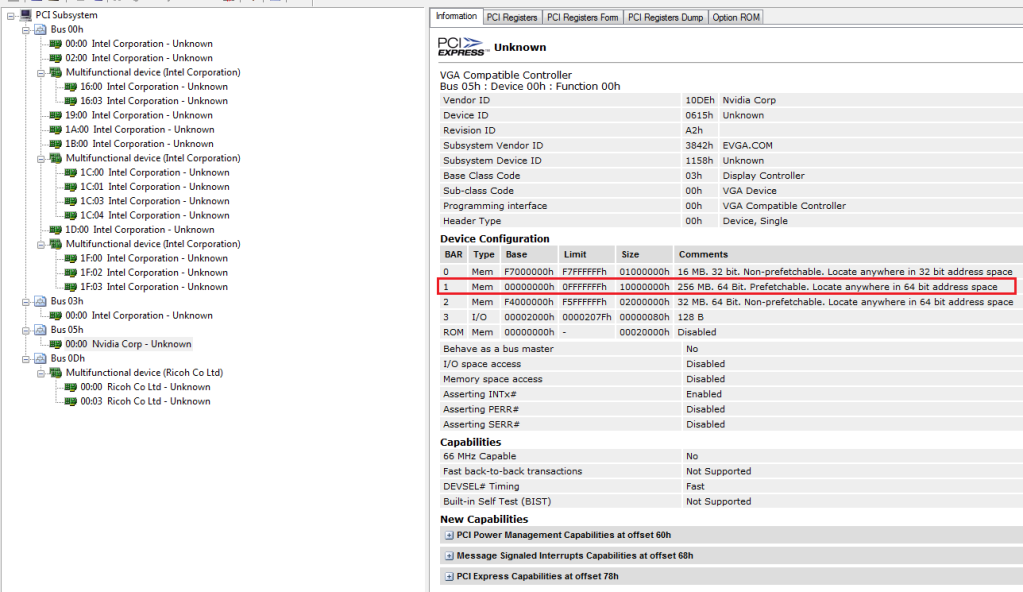Select 19:00 Intel Corporation - Unknown
Image resolution: width=1023 pixels, height=592 pixels.
(139, 116)
